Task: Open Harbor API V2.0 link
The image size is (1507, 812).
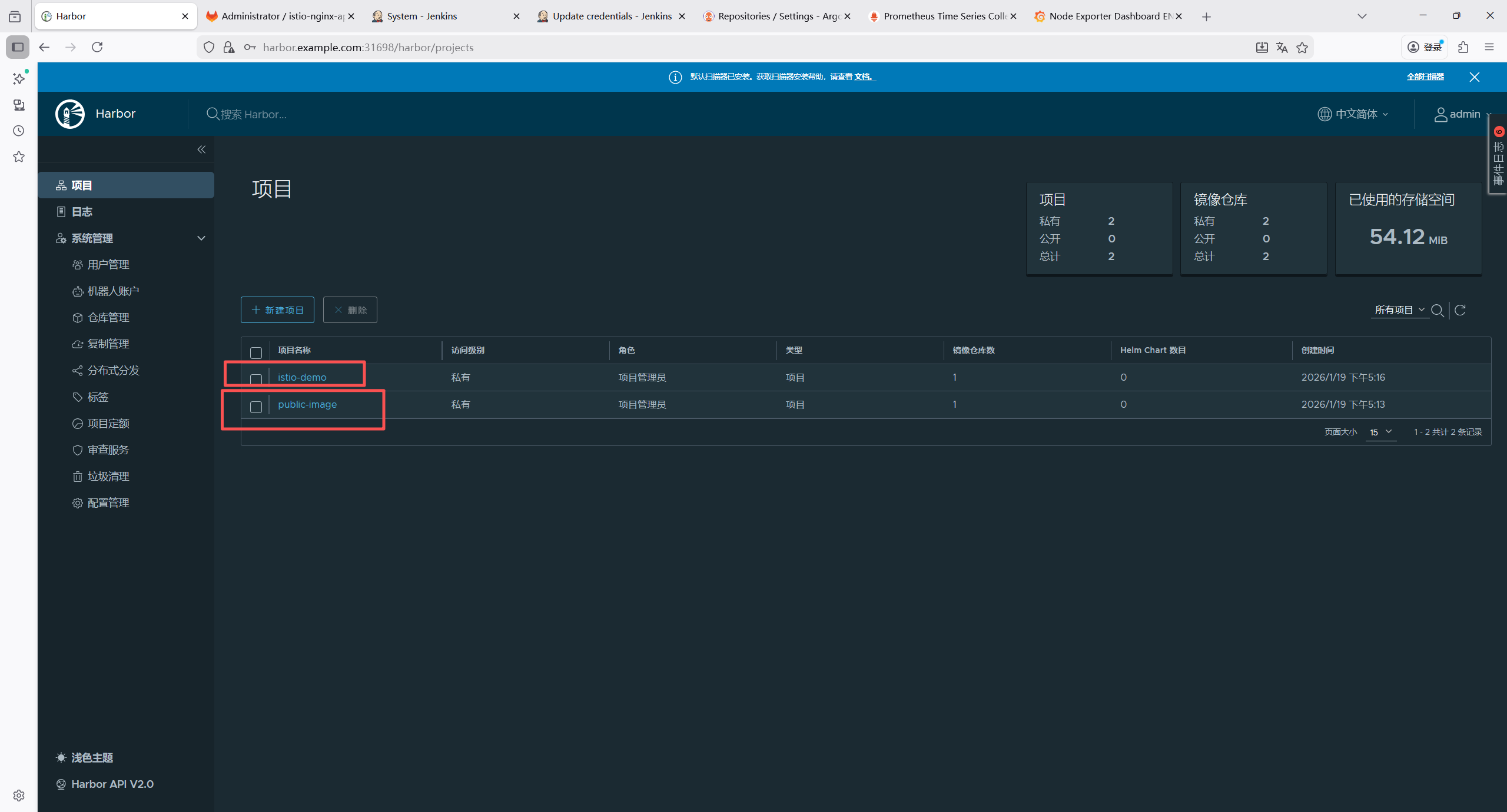Action: [x=112, y=784]
